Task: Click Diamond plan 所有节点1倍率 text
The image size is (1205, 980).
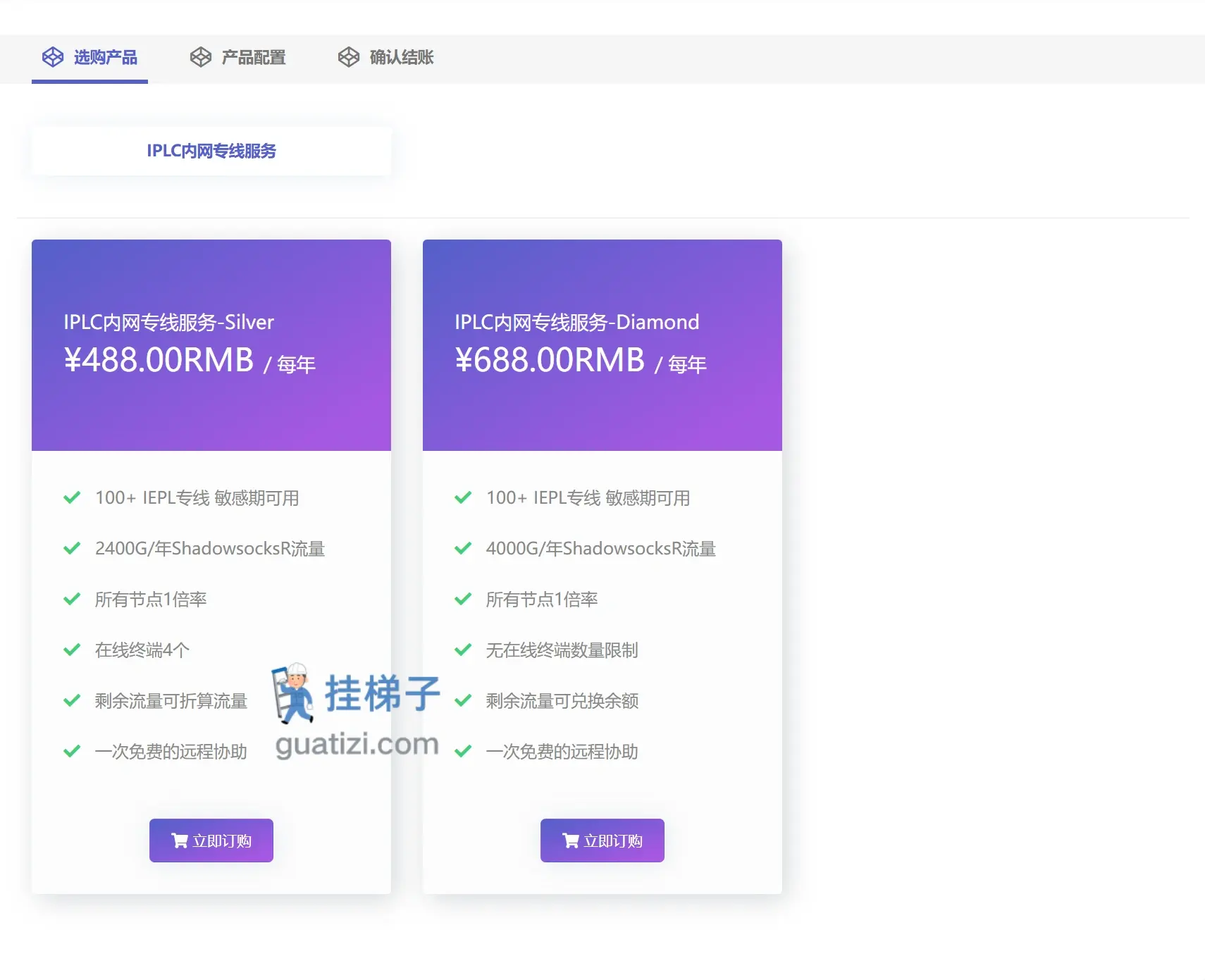Action: point(542,600)
